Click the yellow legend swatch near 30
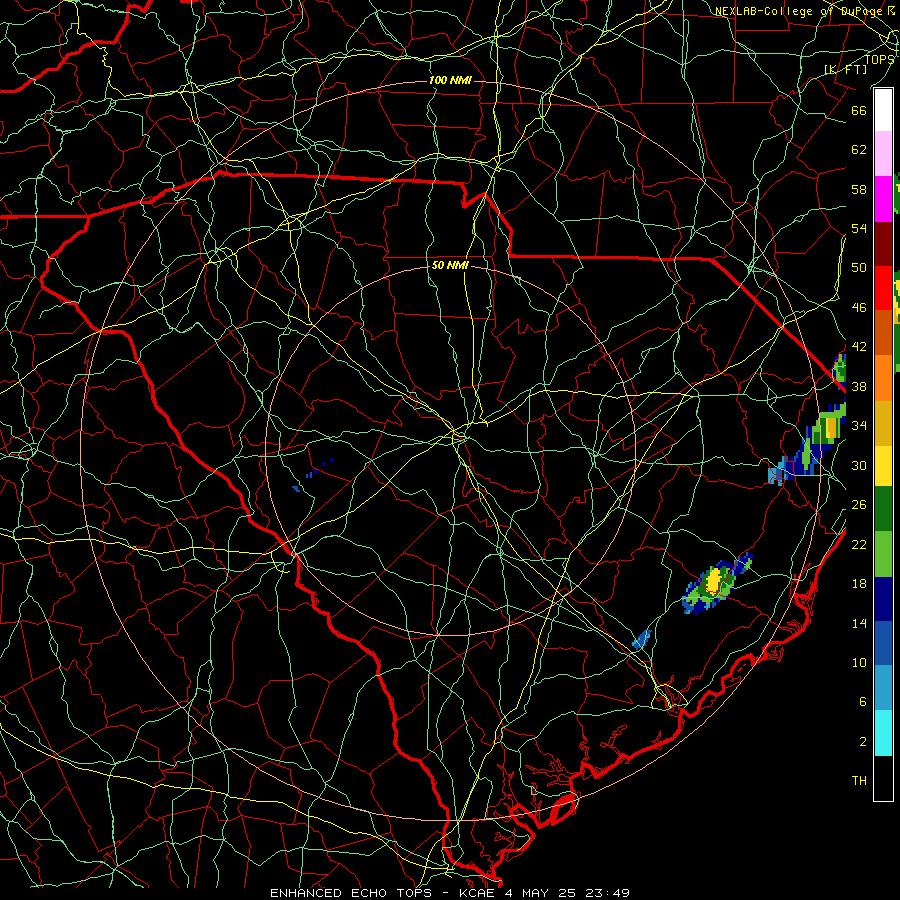900x900 pixels. click(x=883, y=466)
